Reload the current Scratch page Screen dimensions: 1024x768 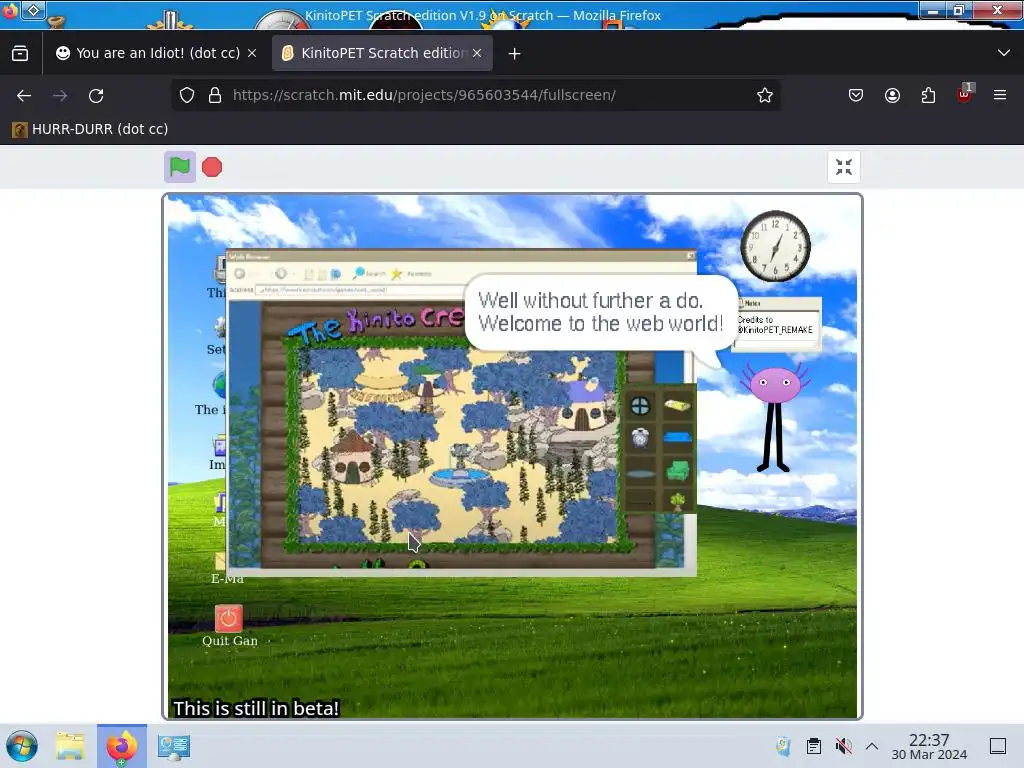coord(96,95)
